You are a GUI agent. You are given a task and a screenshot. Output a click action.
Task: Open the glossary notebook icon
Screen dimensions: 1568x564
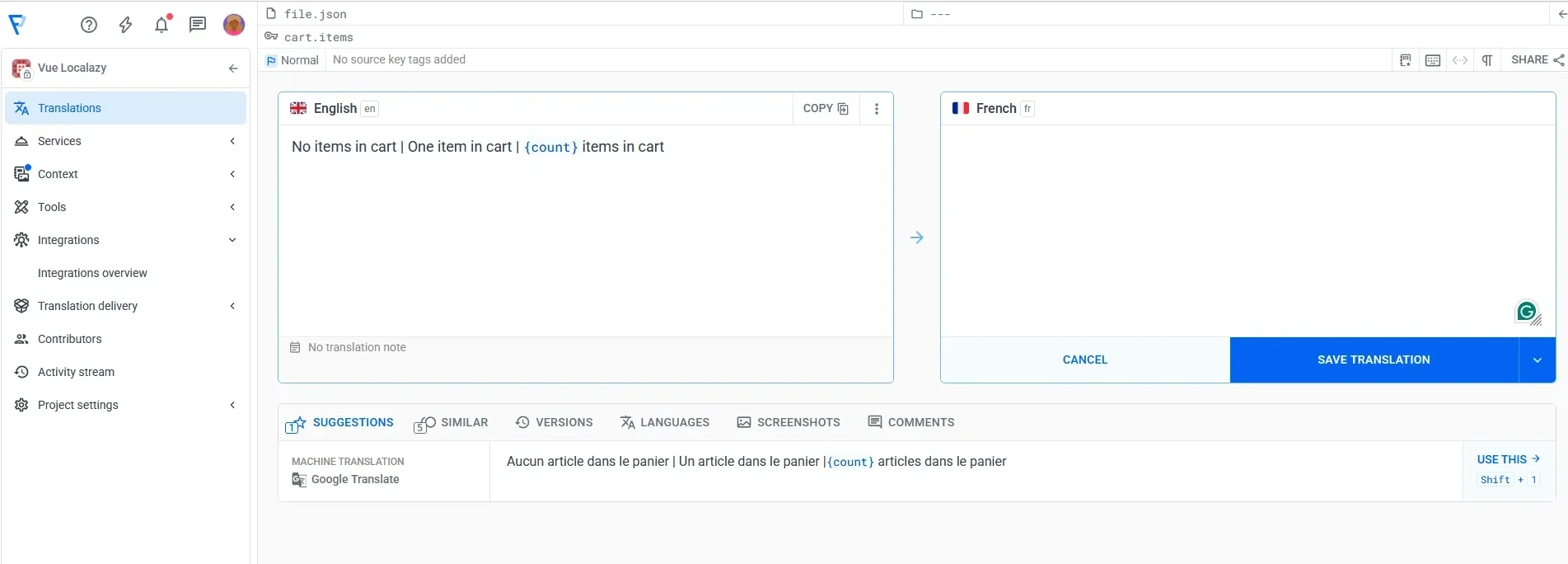[x=1406, y=60]
